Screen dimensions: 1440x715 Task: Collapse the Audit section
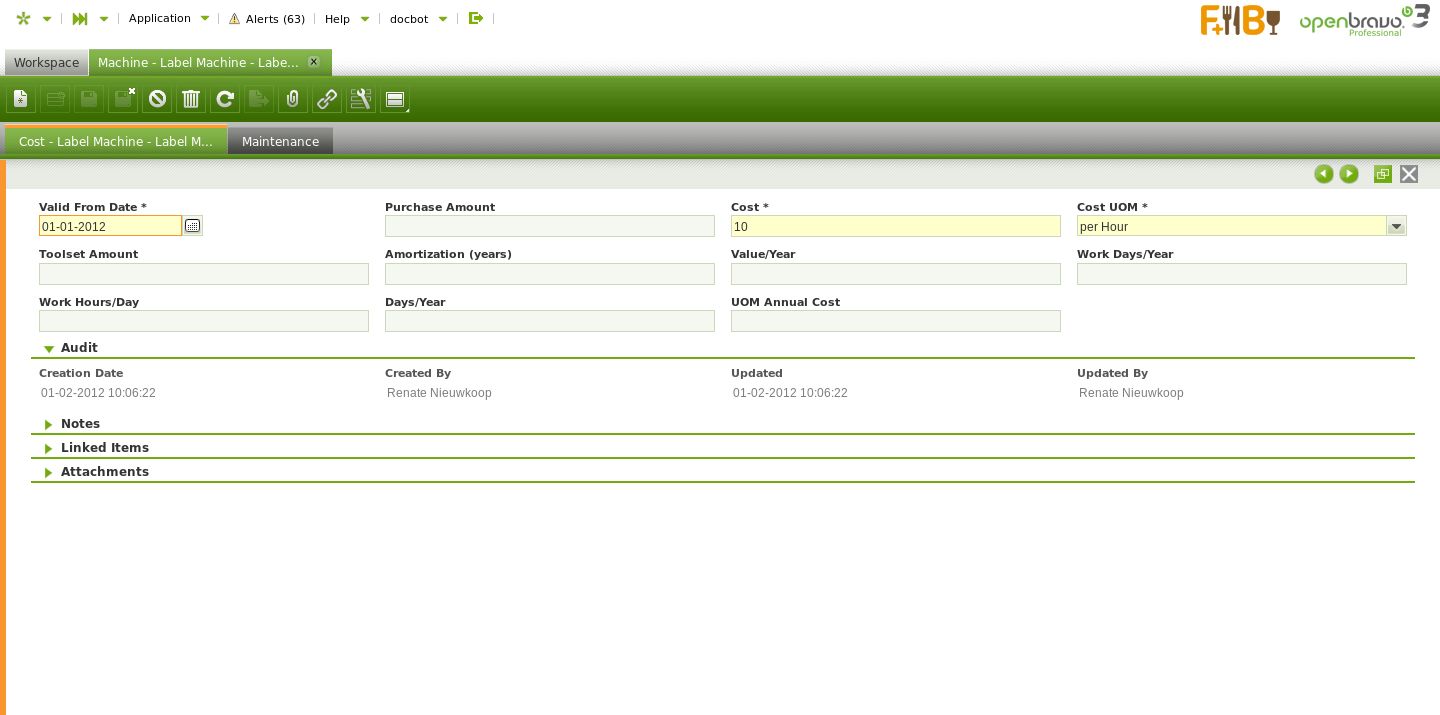point(79,348)
